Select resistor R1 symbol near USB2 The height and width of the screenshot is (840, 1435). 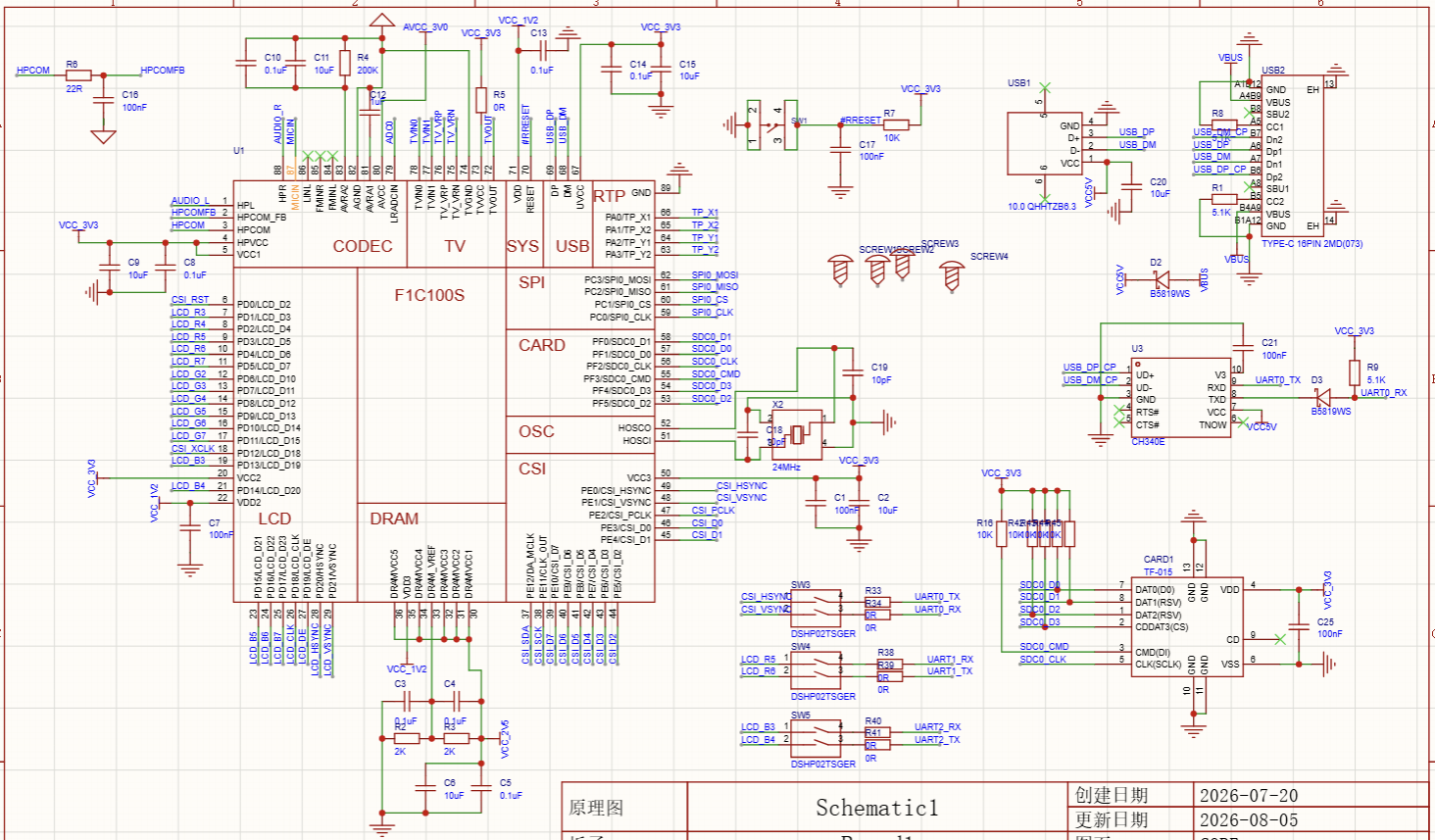(x=1224, y=199)
